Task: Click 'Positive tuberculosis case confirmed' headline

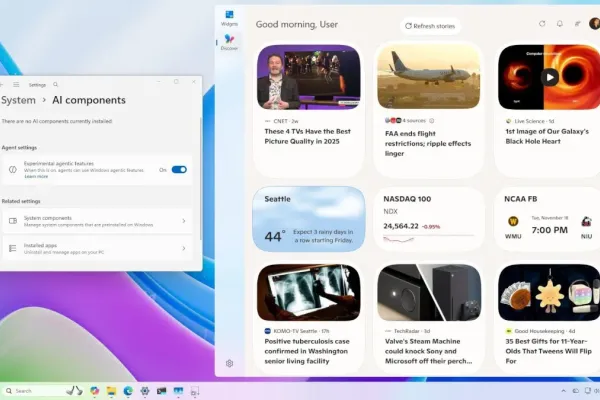Action: pos(307,351)
